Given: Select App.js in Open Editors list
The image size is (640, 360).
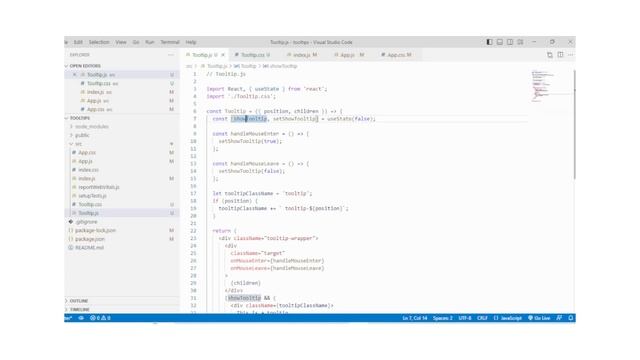Looking at the screenshot, I should (x=122, y=101).
